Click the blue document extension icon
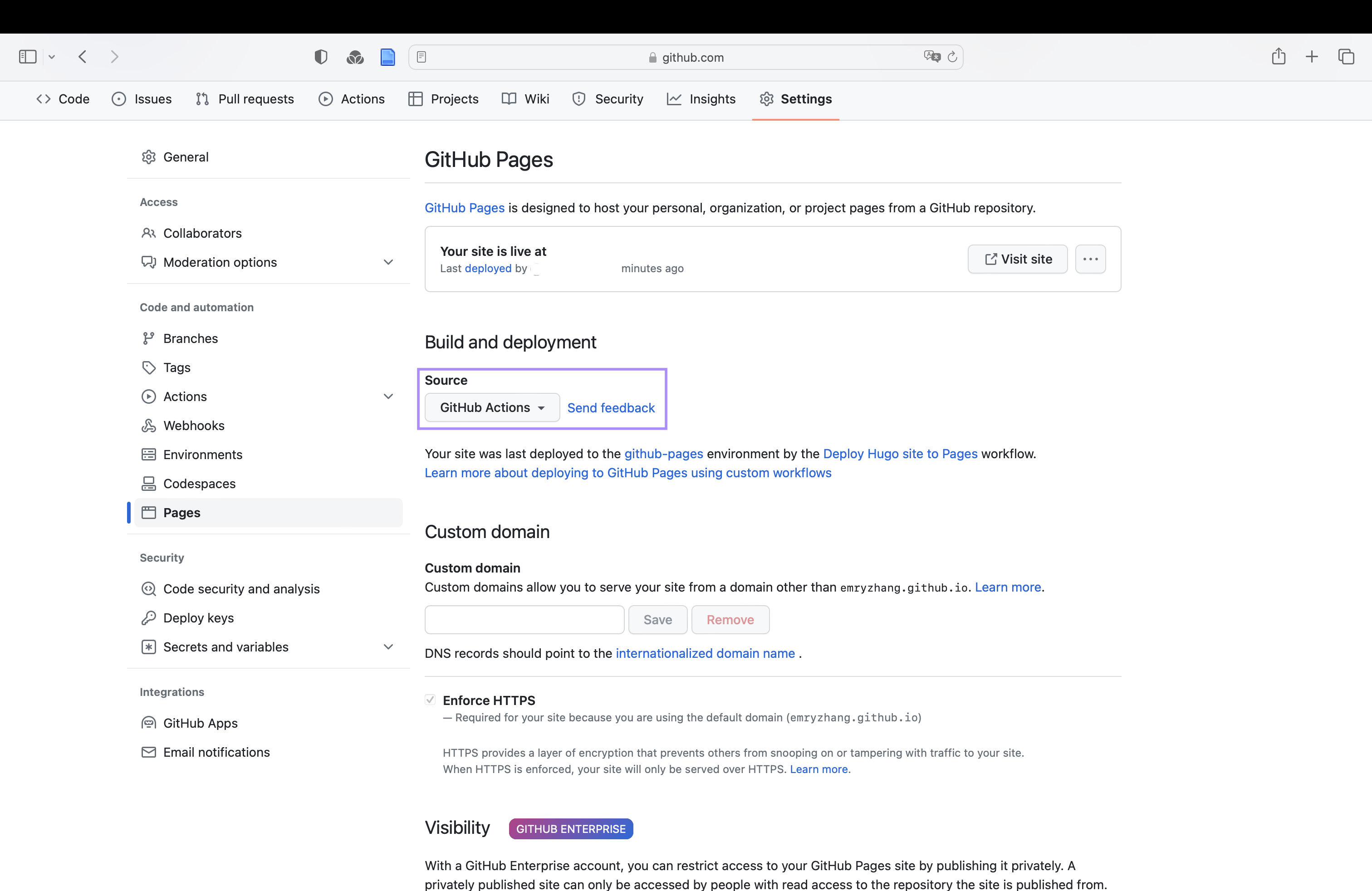The height and width of the screenshot is (891, 1372). (x=387, y=56)
